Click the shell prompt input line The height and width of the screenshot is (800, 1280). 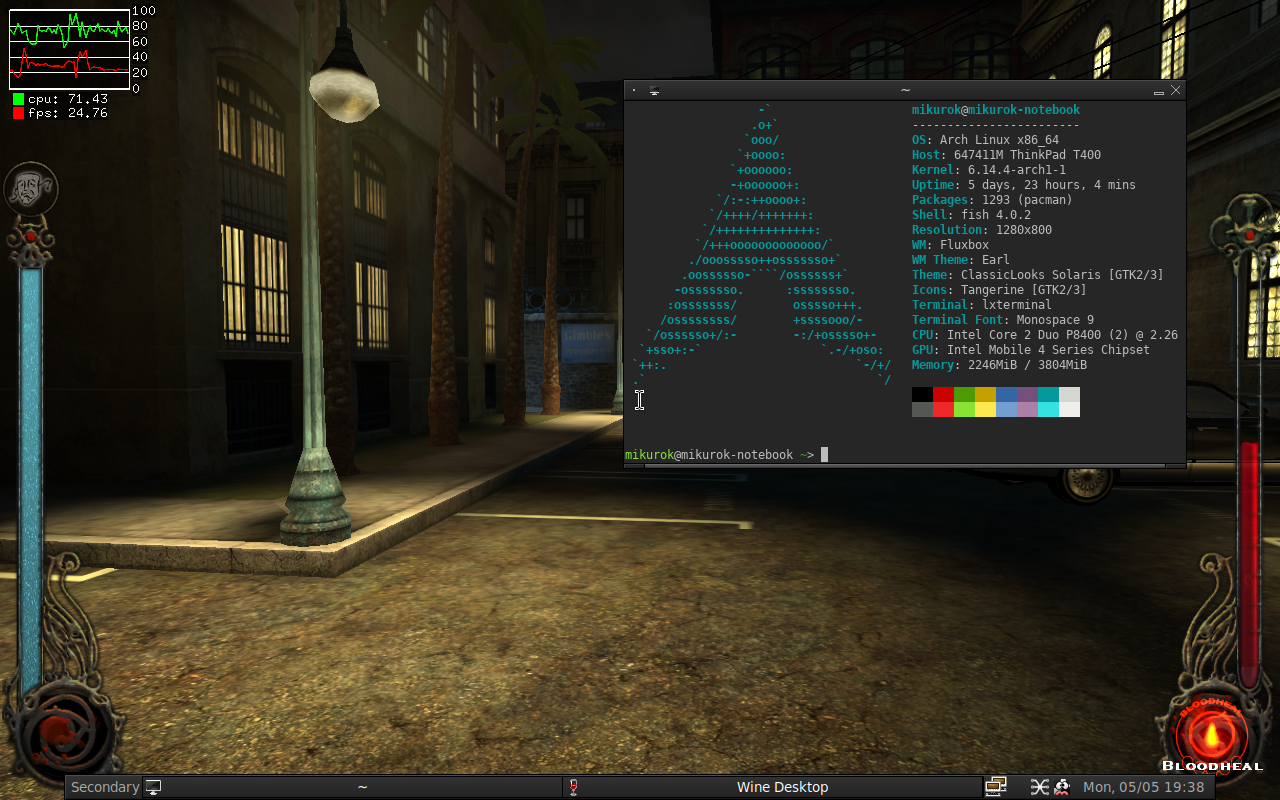pyautogui.click(x=905, y=455)
